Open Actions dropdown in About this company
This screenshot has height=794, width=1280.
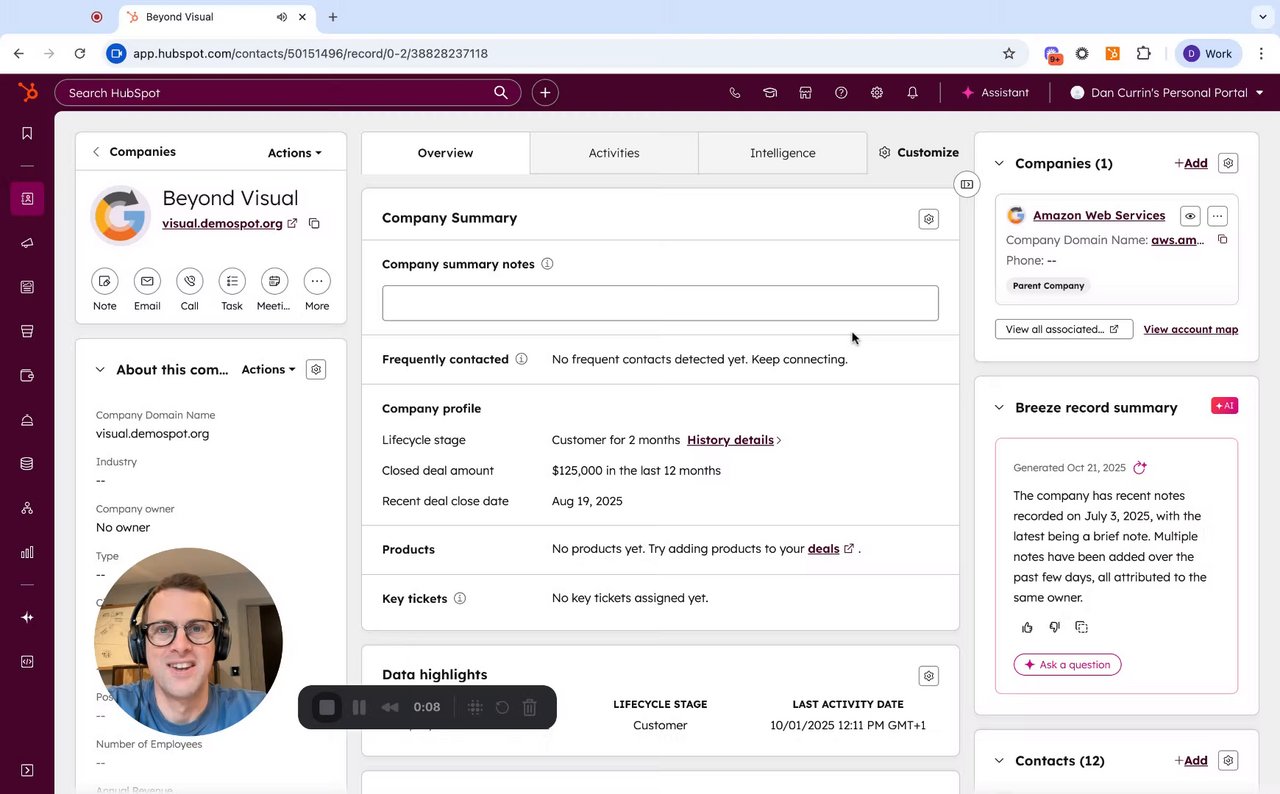click(269, 370)
